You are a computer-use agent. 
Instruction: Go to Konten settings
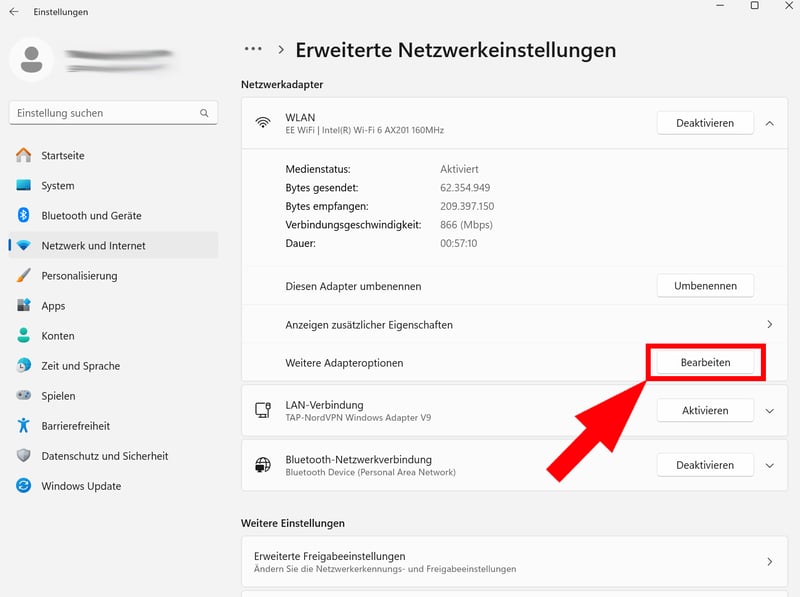pos(113,335)
